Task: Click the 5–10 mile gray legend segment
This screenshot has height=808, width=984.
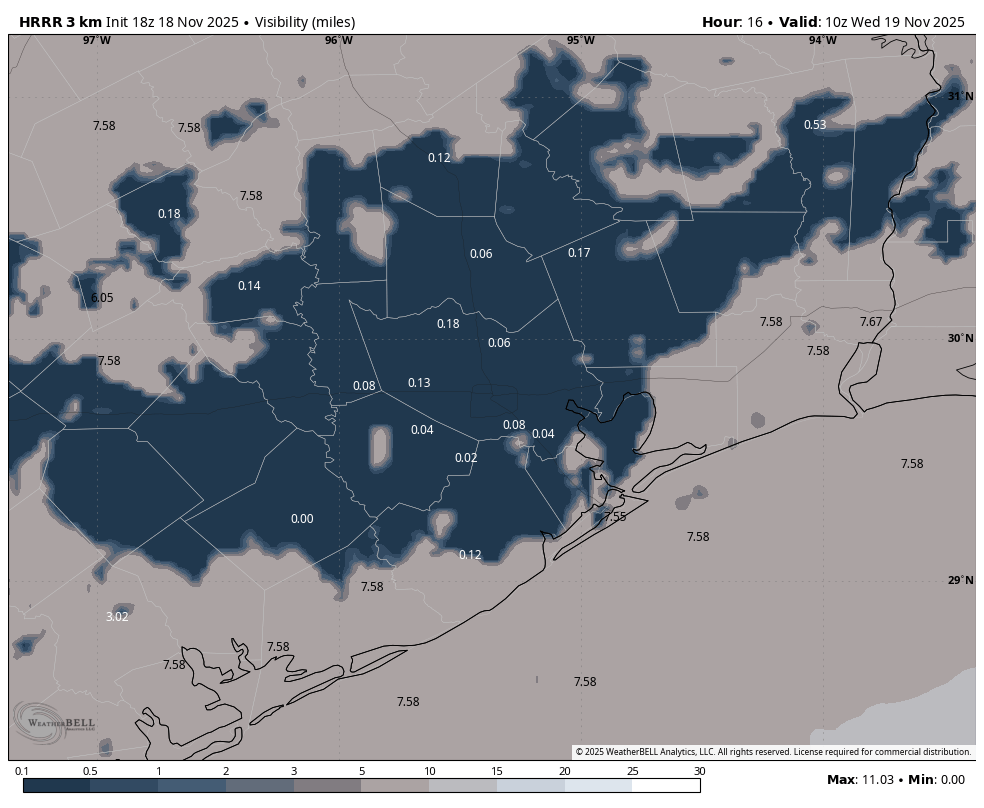Action: click(395, 786)
